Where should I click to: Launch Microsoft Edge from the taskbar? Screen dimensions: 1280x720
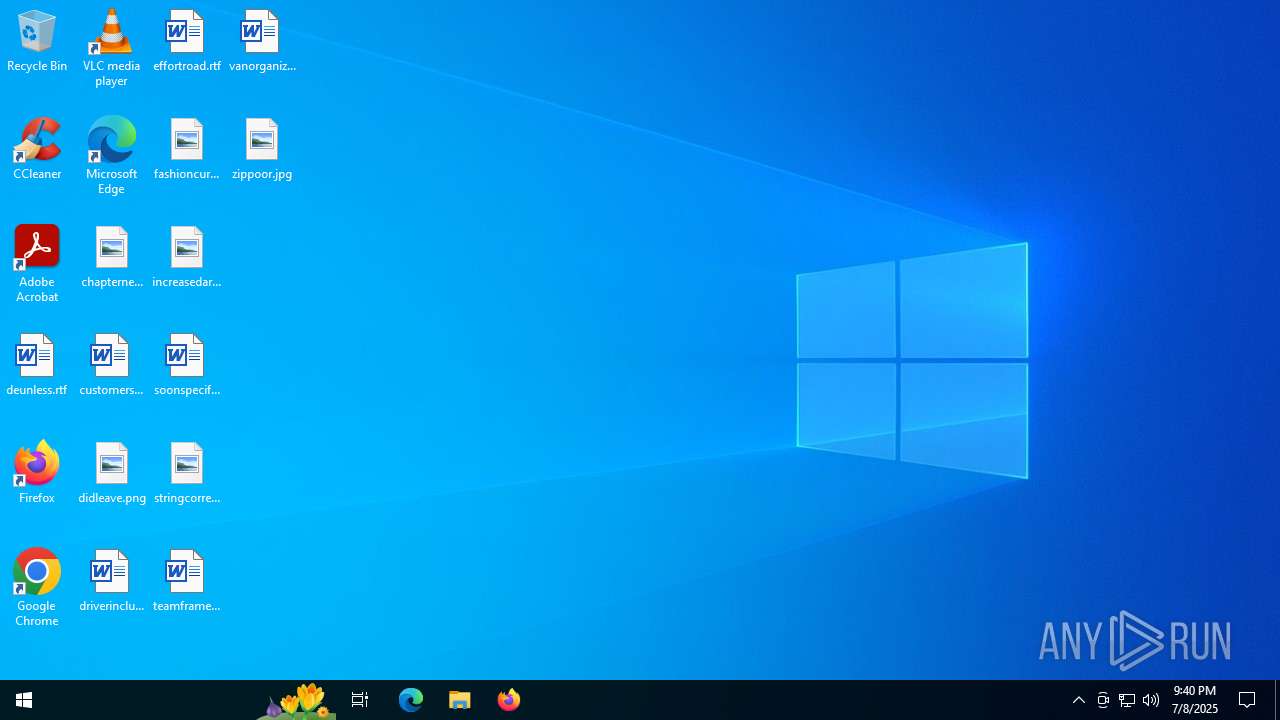point(411,700)
